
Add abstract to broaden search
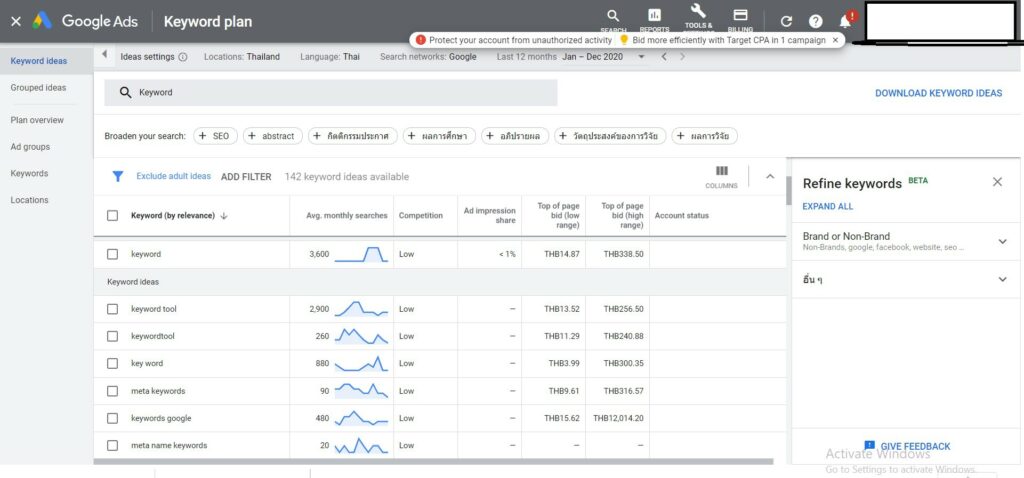tap(273, 136)
